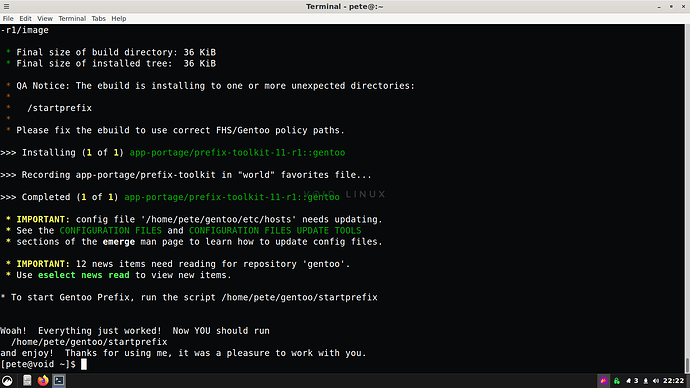The height and width of the screenshot is (388, 690).
Task: Click the 'Please fix the ebuild' line
Action: coord(175,130)
